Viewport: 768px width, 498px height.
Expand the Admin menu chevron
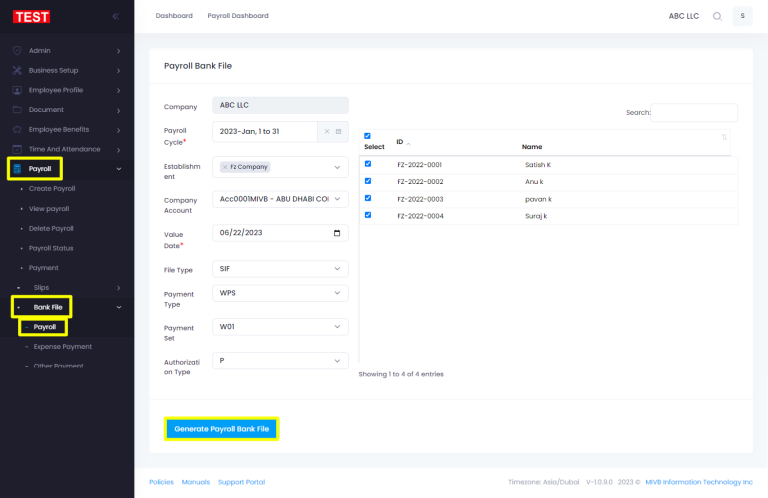click(119, 51)
